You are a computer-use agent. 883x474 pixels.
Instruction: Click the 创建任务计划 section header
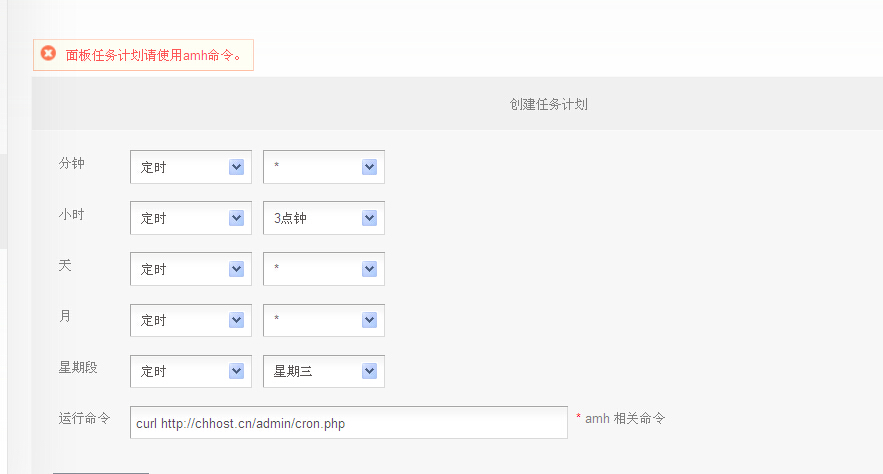pos(548,104)
